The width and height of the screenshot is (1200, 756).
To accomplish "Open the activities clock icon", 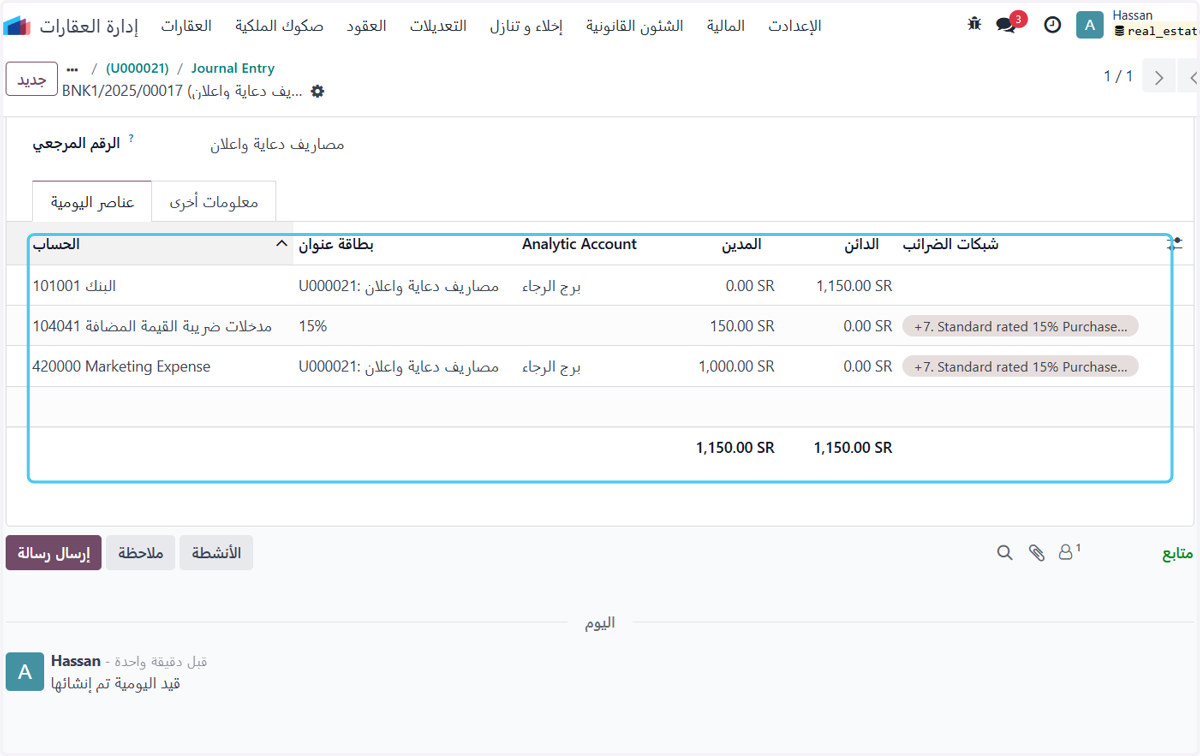I will point(1052,25).
